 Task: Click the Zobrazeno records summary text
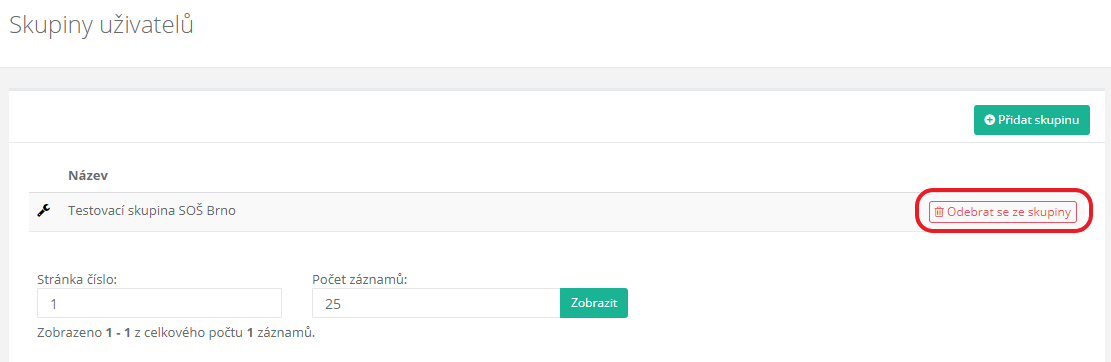pos(176,332)
